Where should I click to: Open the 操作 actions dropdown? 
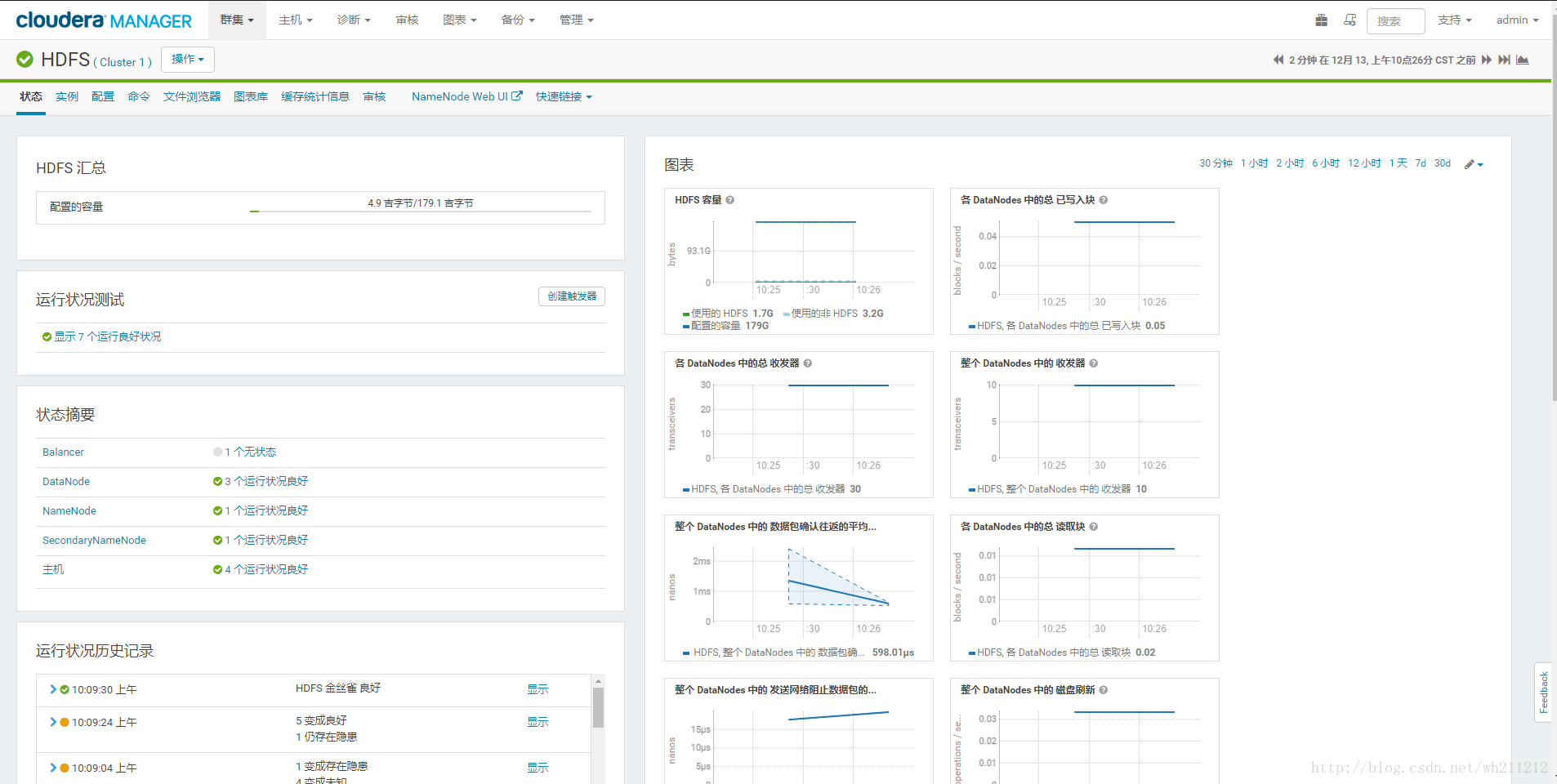click(188, 60)
